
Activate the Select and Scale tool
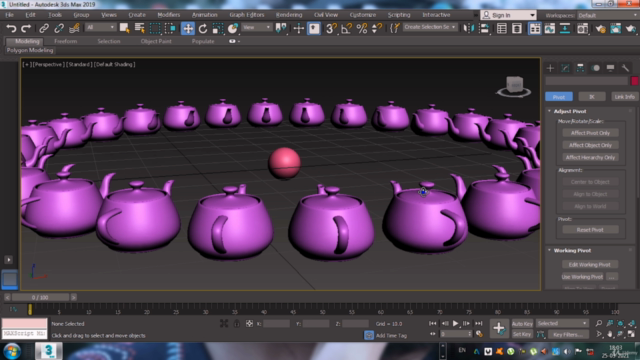click(218, 28)
